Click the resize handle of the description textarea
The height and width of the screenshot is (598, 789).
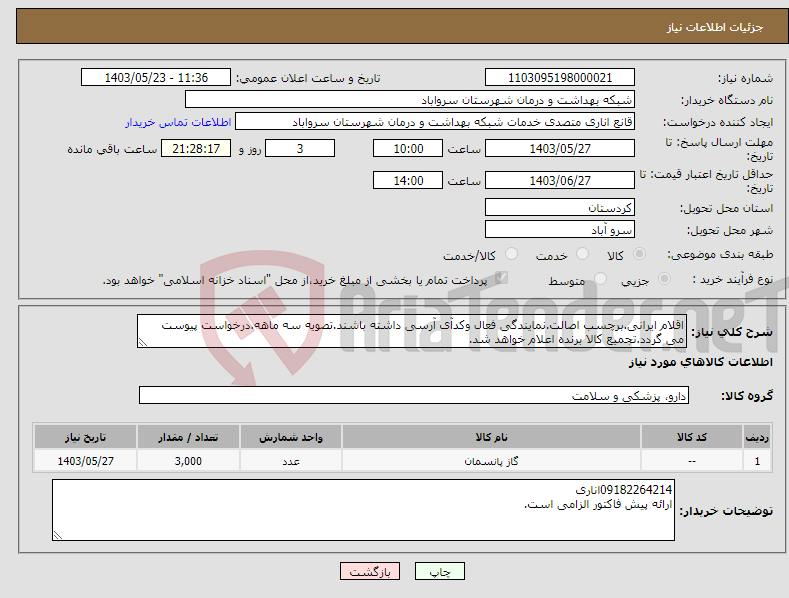pos(143,342)
